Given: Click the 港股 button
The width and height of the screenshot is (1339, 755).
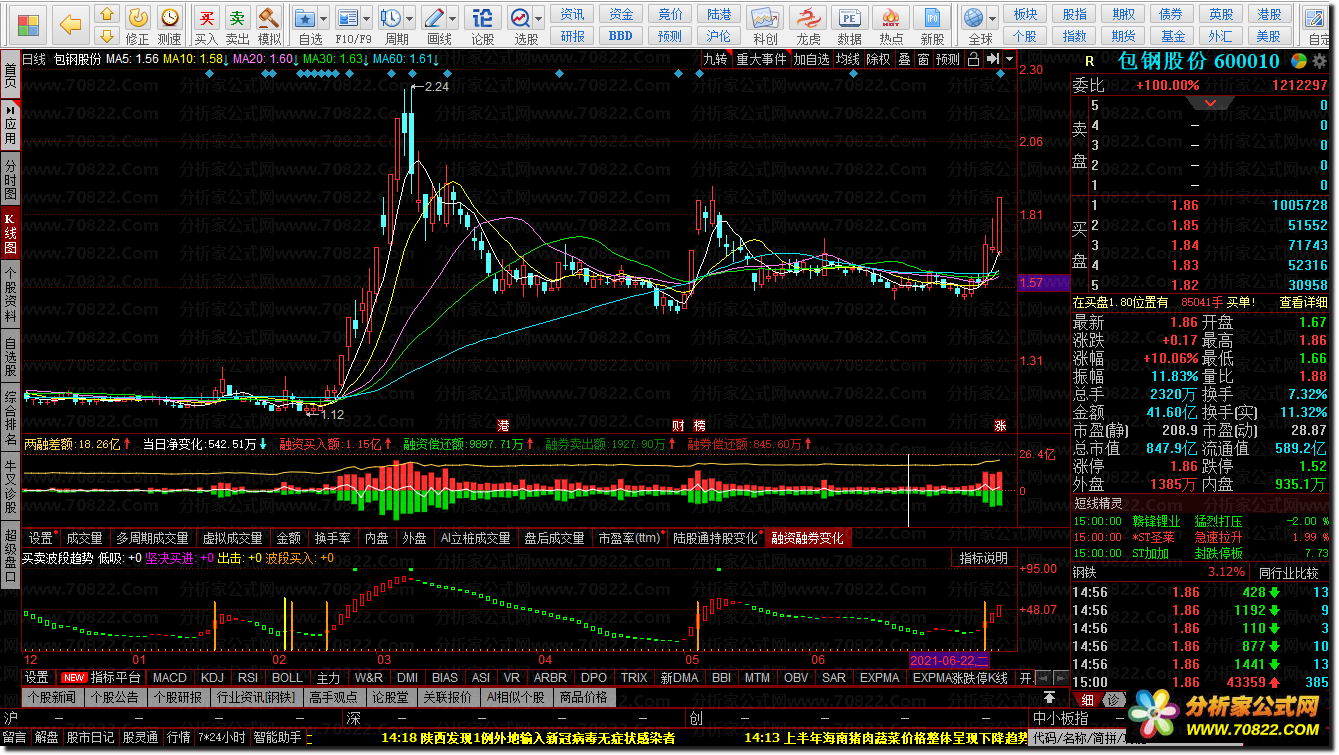Looking at the screenshot, I should pyautogui.click(x=1269, y=14).
